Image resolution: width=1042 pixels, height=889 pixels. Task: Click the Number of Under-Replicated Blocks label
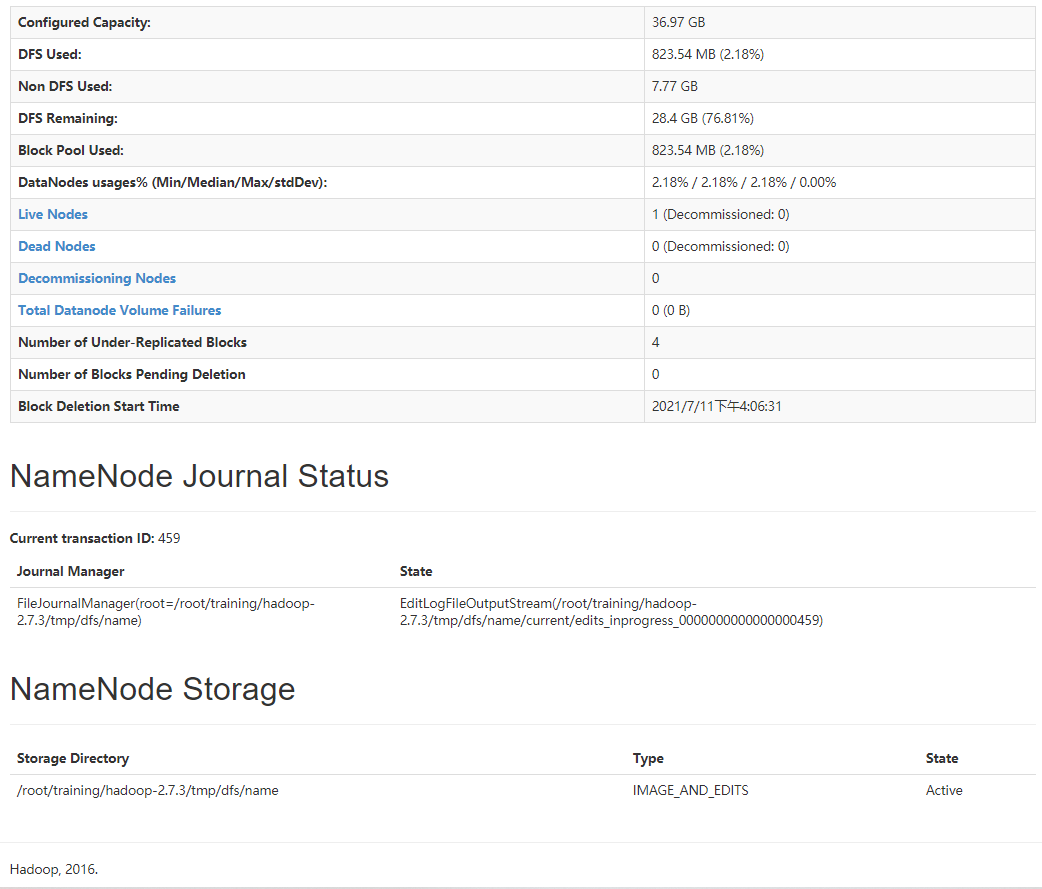[x=132, y=342]
